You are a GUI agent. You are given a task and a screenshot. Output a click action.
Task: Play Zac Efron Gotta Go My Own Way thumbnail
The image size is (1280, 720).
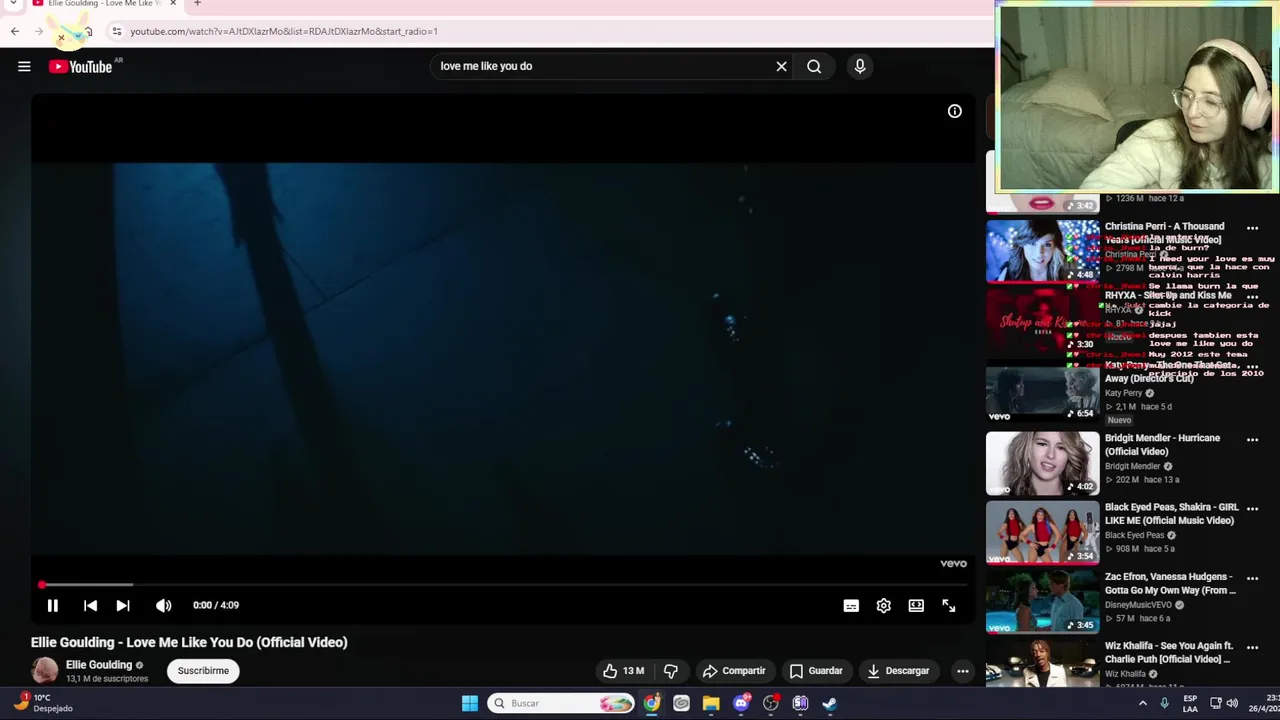(x=1042, y=602)
